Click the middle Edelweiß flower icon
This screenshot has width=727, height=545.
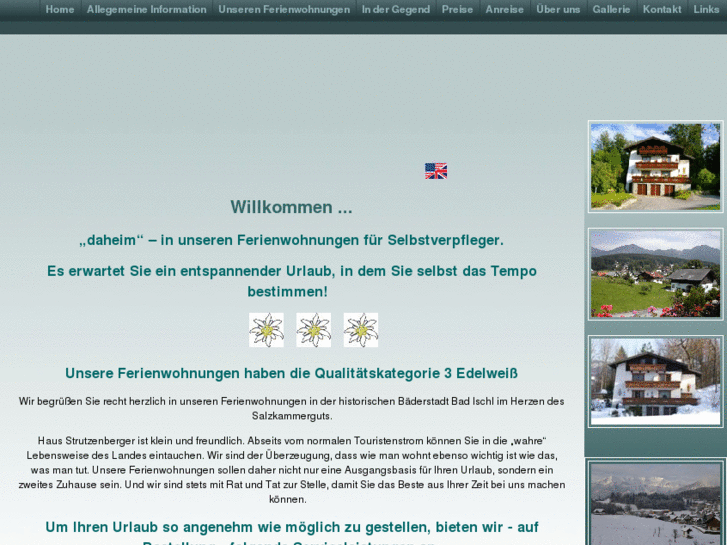(313, 330)
